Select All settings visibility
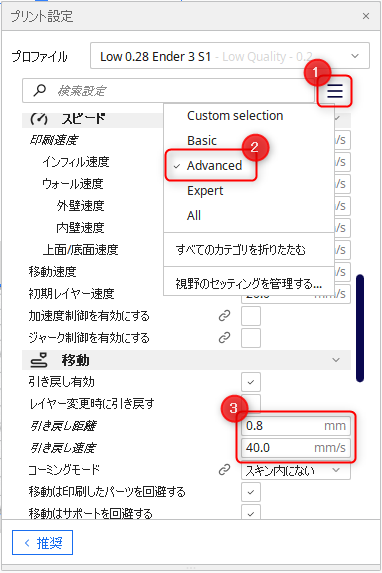 coord(194,216)
